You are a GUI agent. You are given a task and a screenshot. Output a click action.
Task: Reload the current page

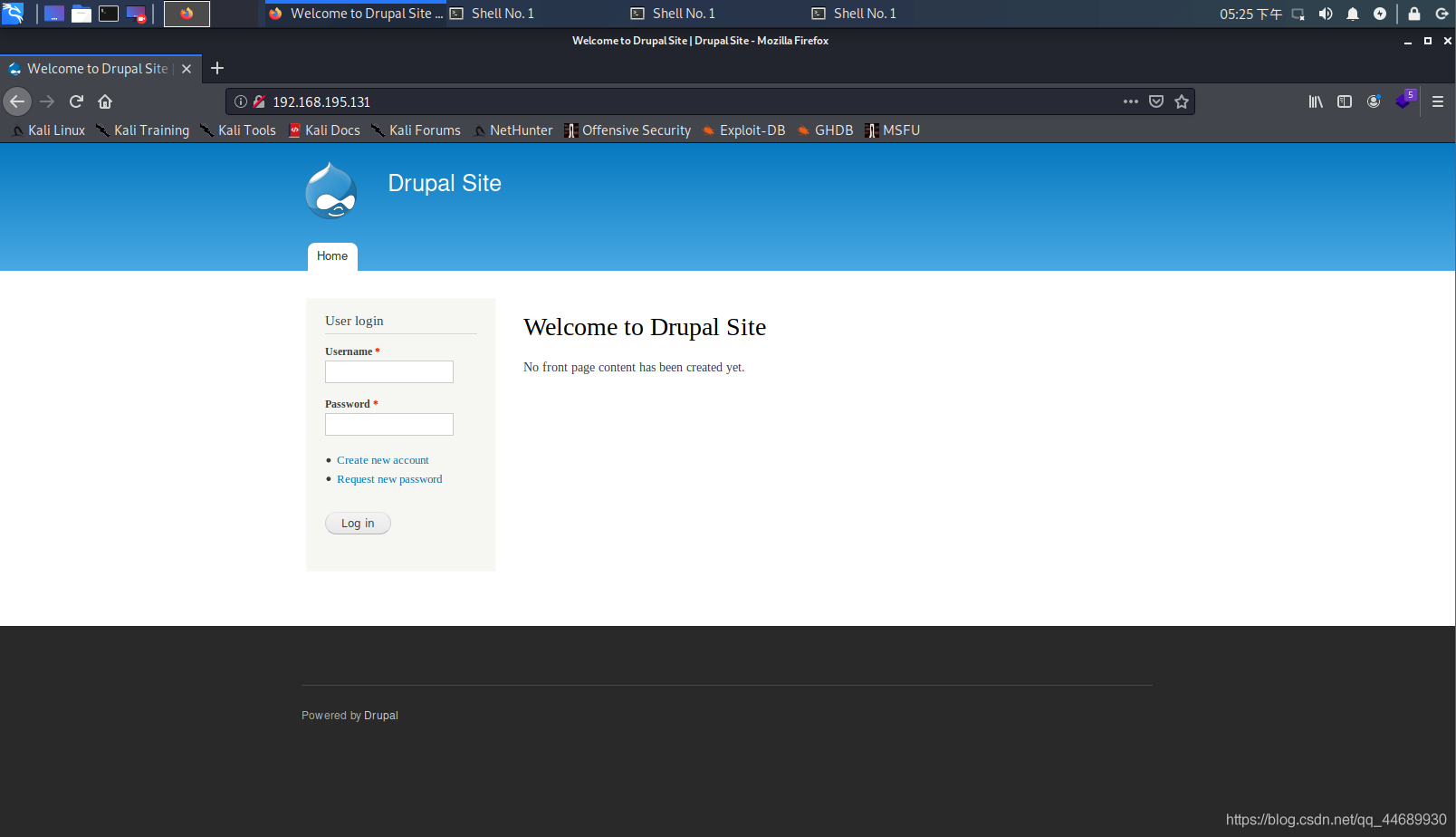76,101
